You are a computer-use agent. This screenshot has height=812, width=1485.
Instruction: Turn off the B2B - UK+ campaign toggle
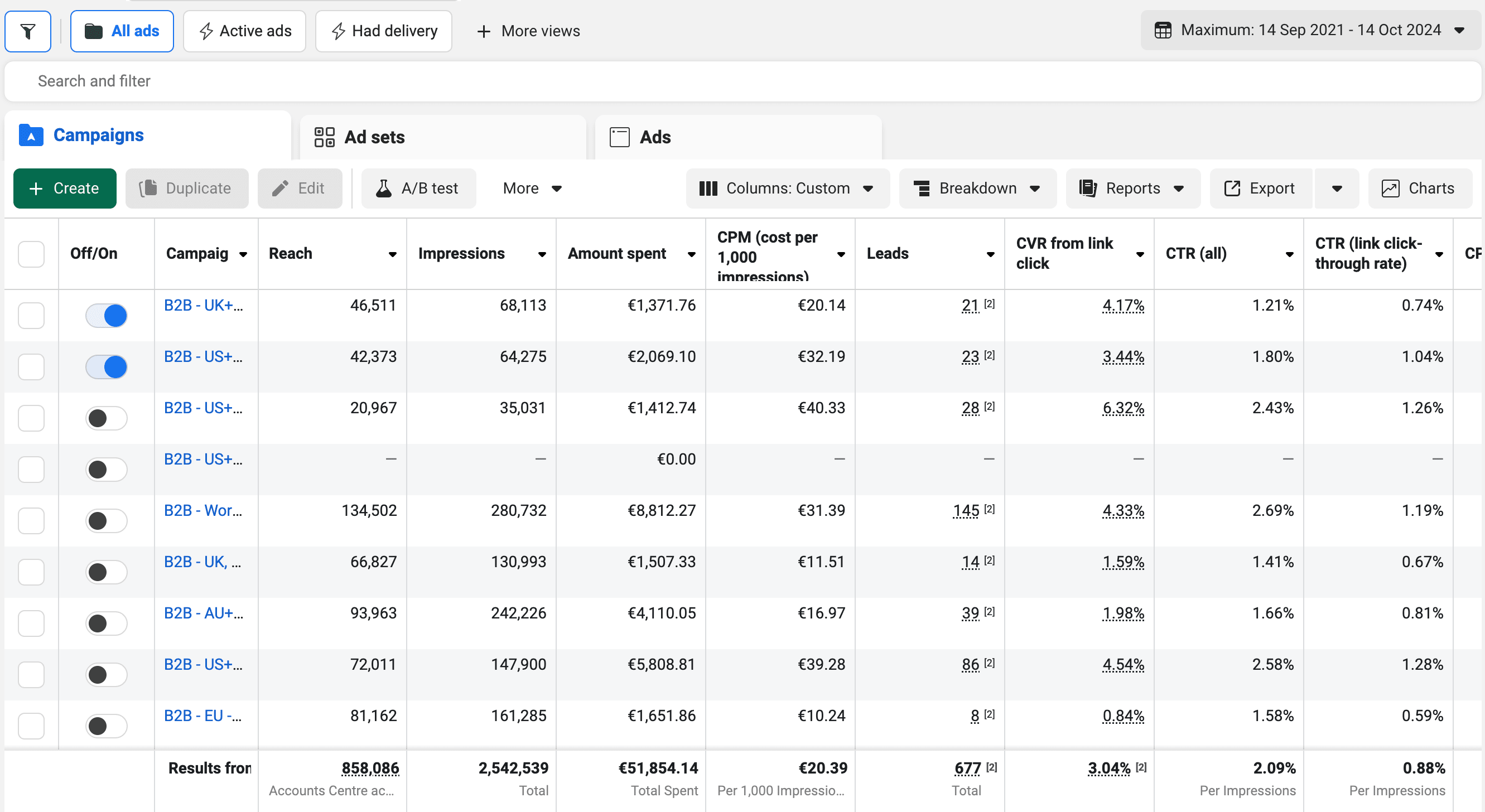click(107, 315)
